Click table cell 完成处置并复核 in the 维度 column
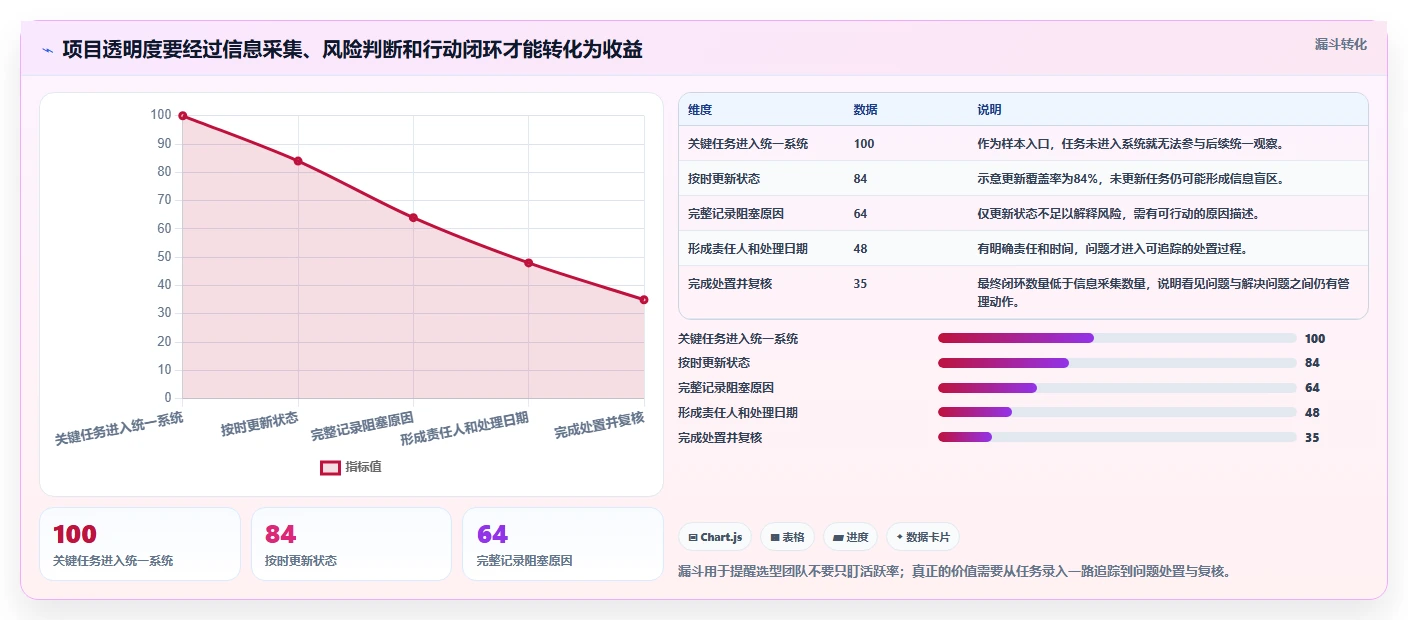The image size is (1408, 620). pos(730,284)
